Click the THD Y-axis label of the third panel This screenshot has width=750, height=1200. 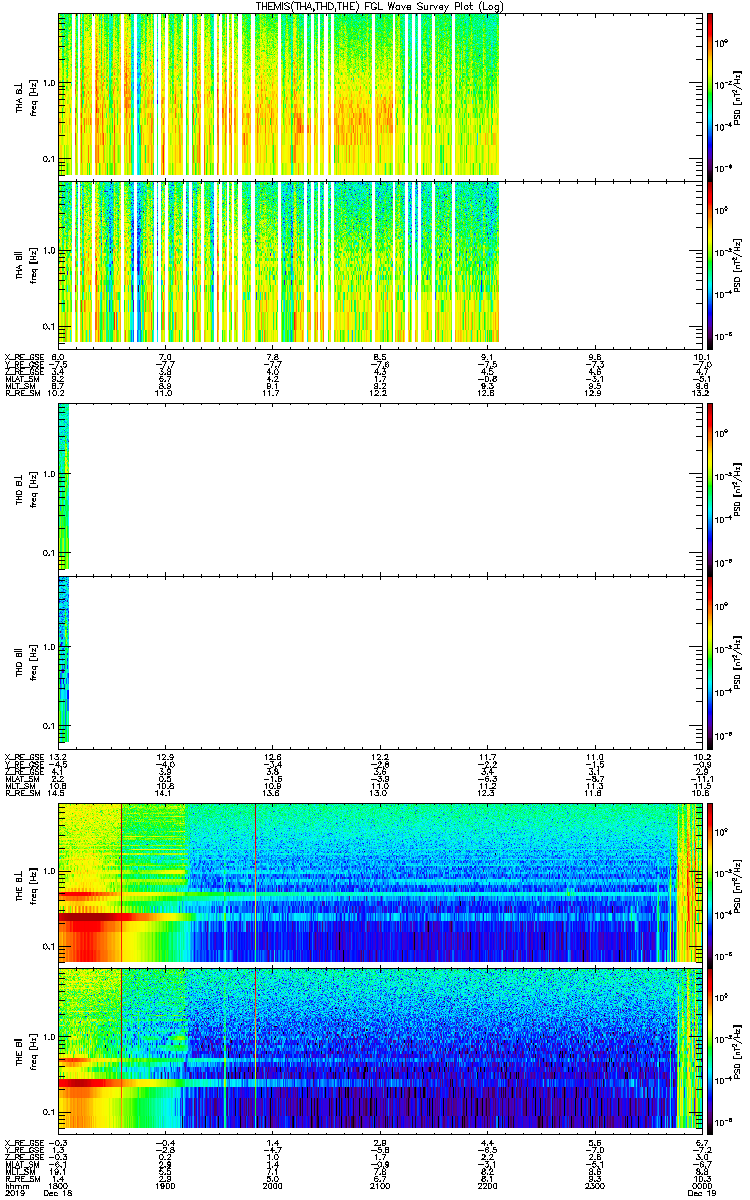pos(24,488)
